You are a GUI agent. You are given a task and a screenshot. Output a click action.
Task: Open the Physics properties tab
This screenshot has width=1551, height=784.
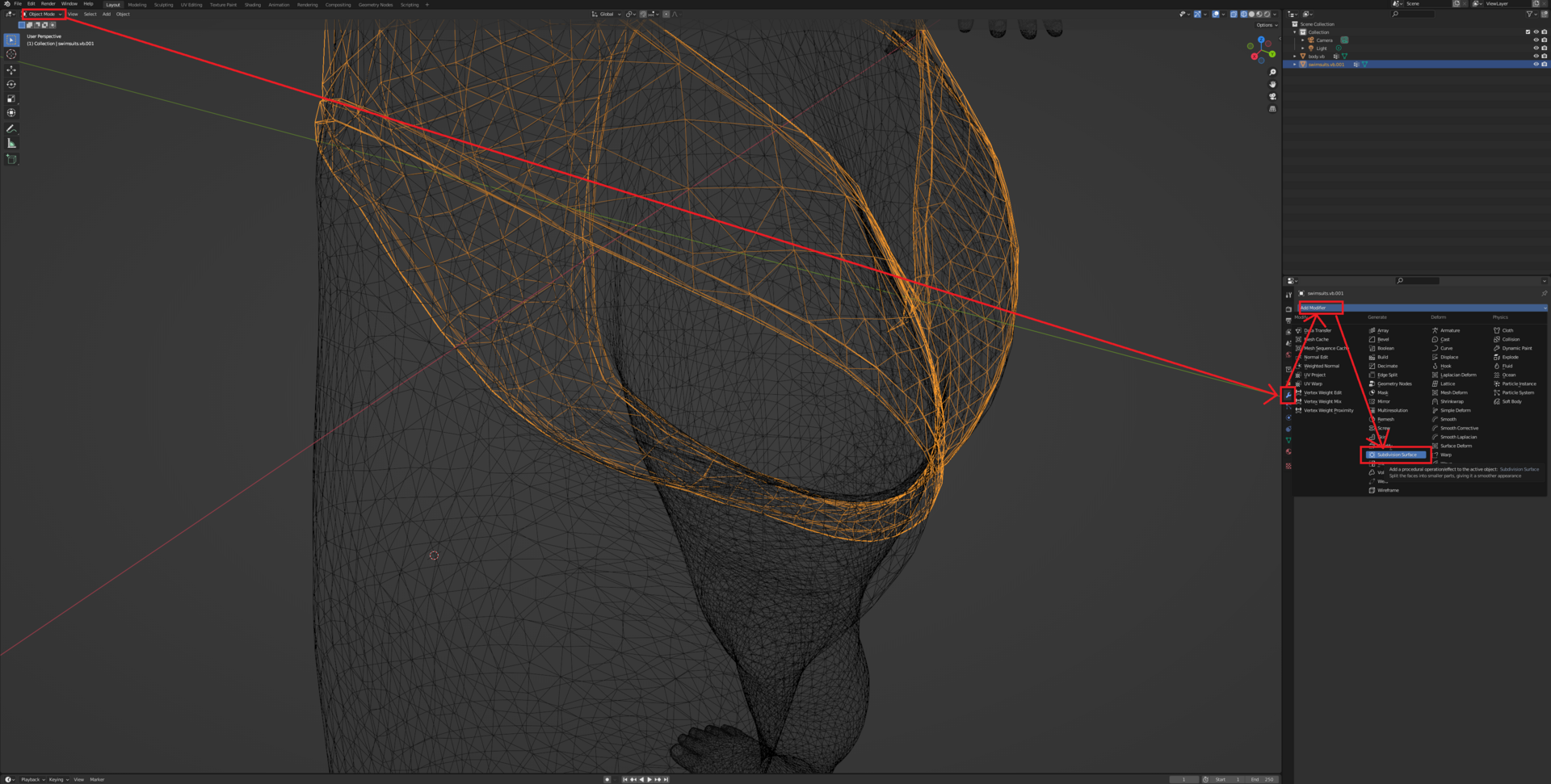(x=1288, y=417)
